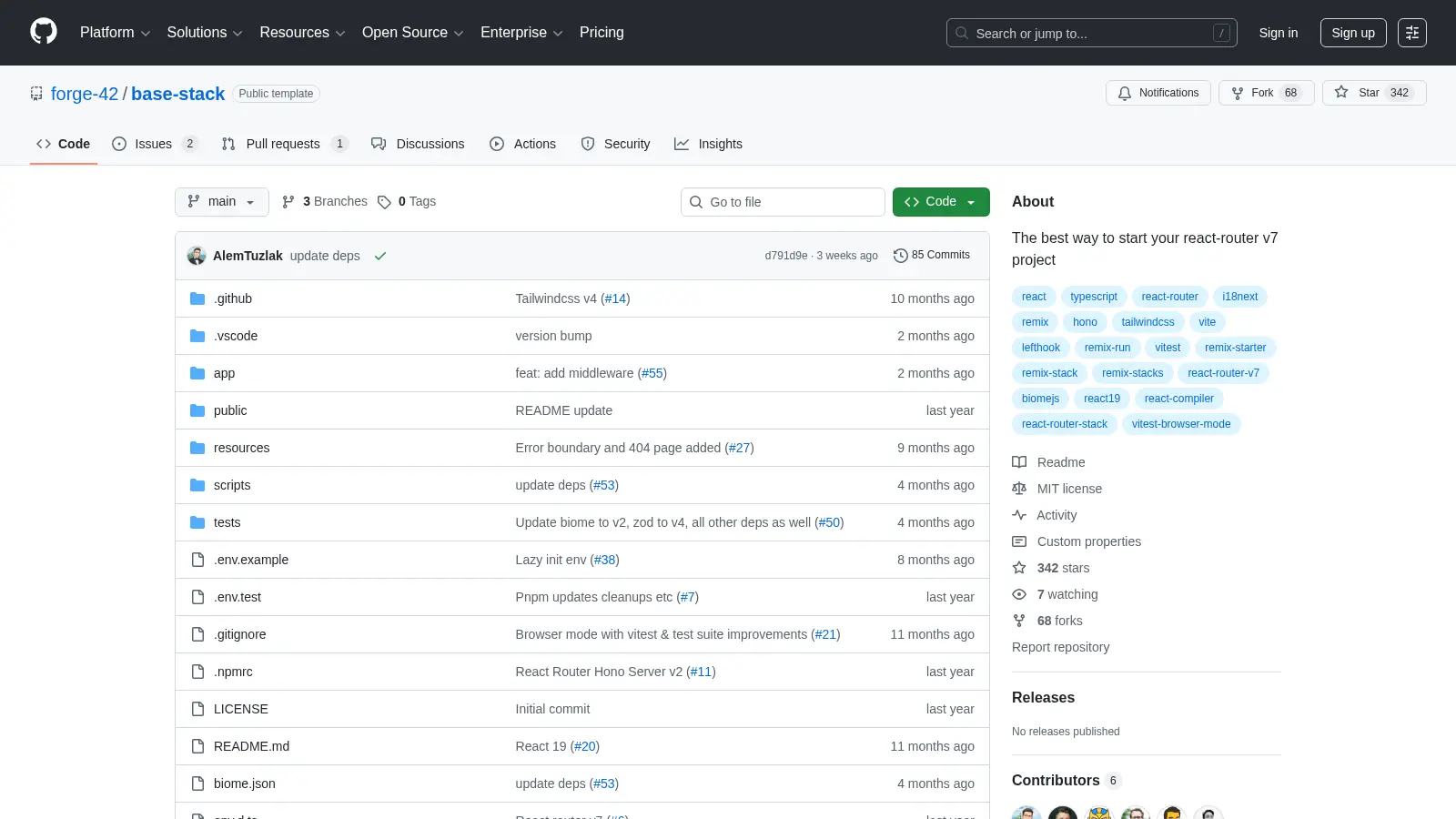
Task: Click the tests folder icon
Action: [x=197, y=522]
